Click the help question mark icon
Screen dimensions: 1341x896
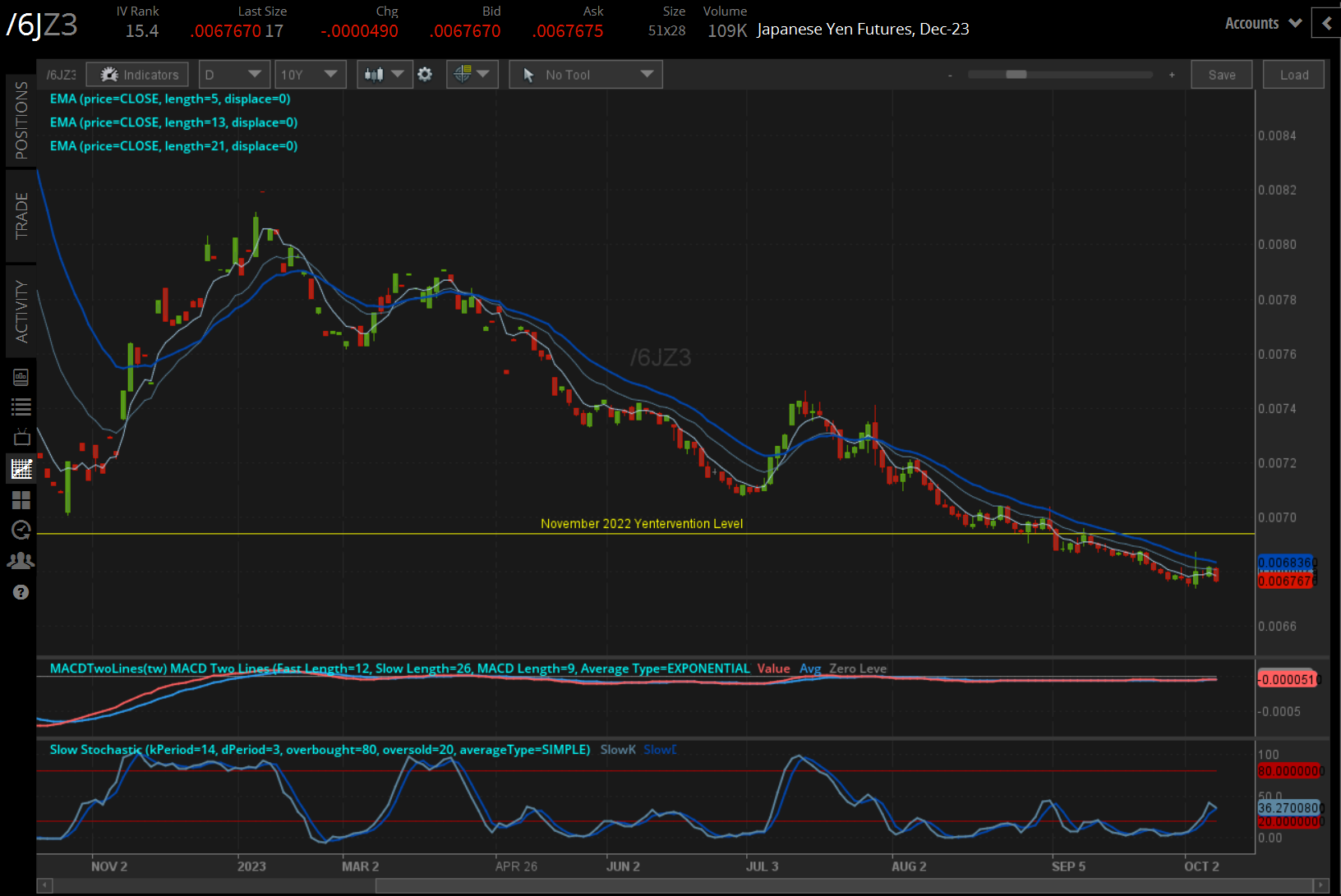click(21, 592)
